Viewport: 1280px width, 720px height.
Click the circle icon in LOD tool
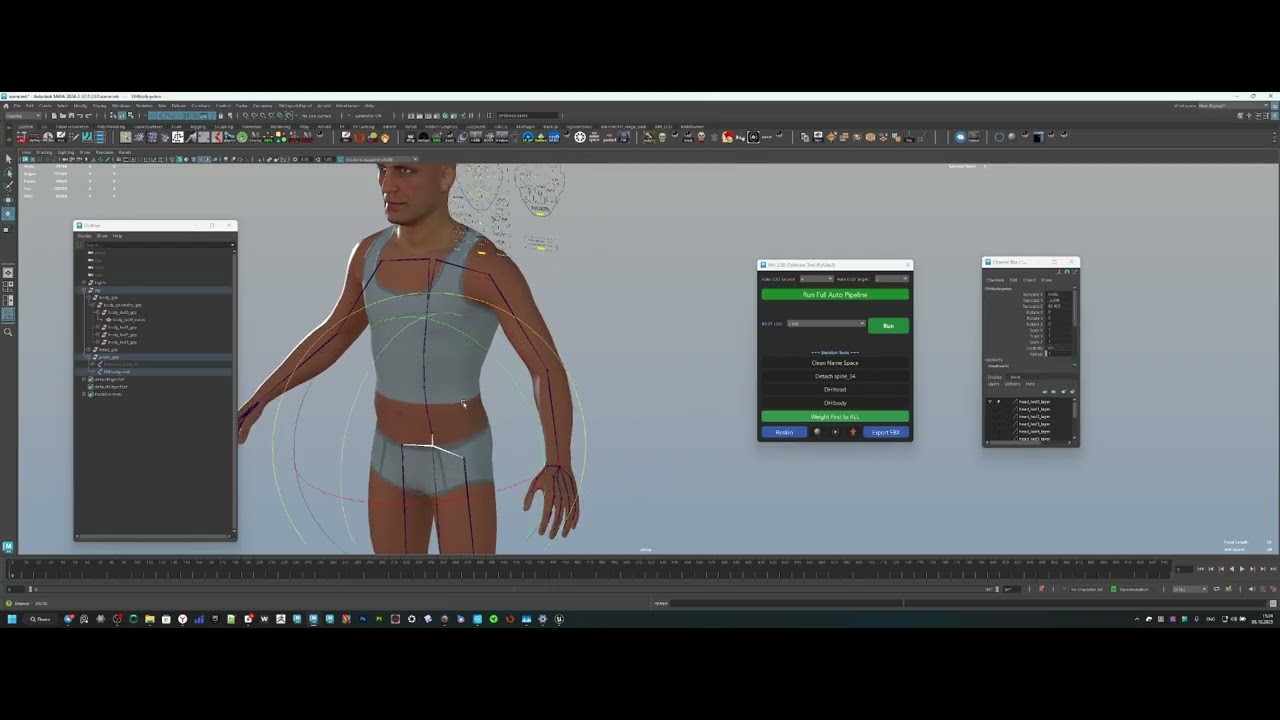(835, 432)
